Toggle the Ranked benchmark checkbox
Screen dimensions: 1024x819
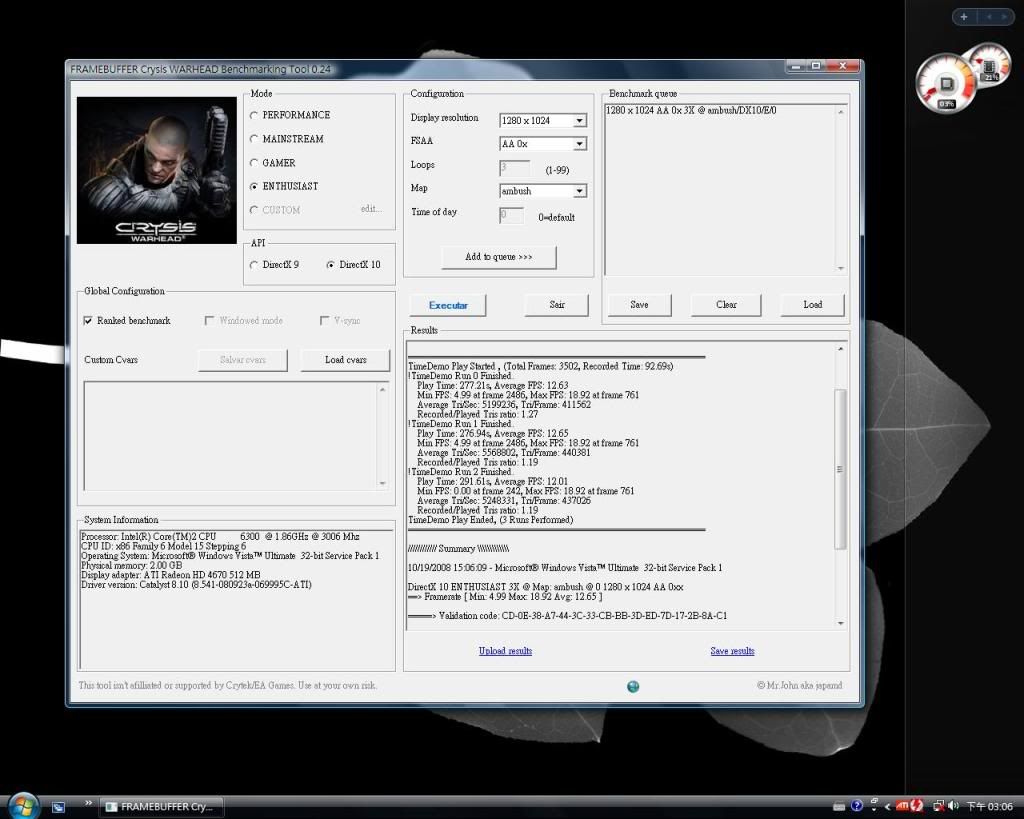coord(88,321)
